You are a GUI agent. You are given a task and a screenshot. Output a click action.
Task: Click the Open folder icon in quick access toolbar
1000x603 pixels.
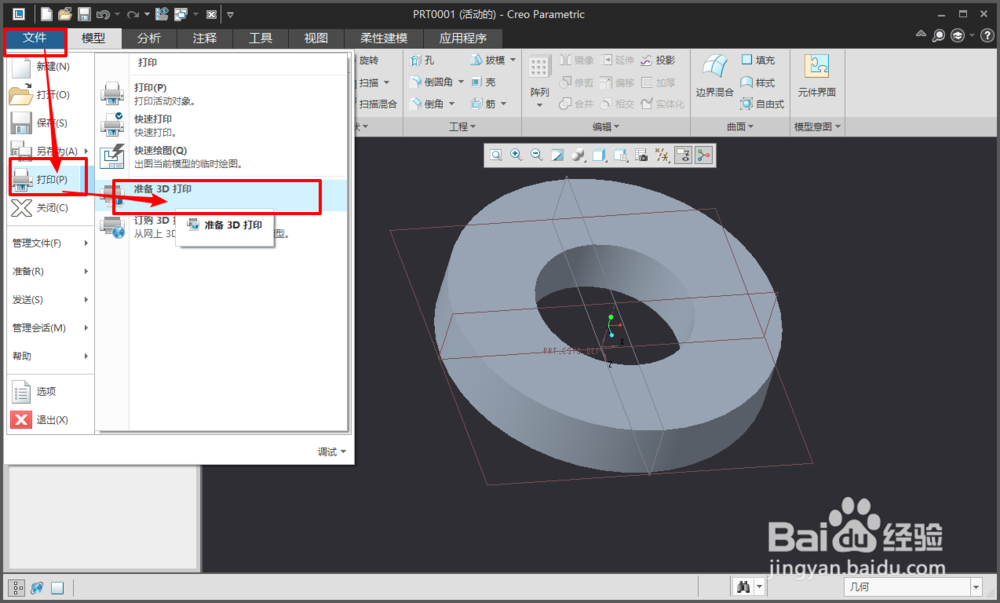65,14
